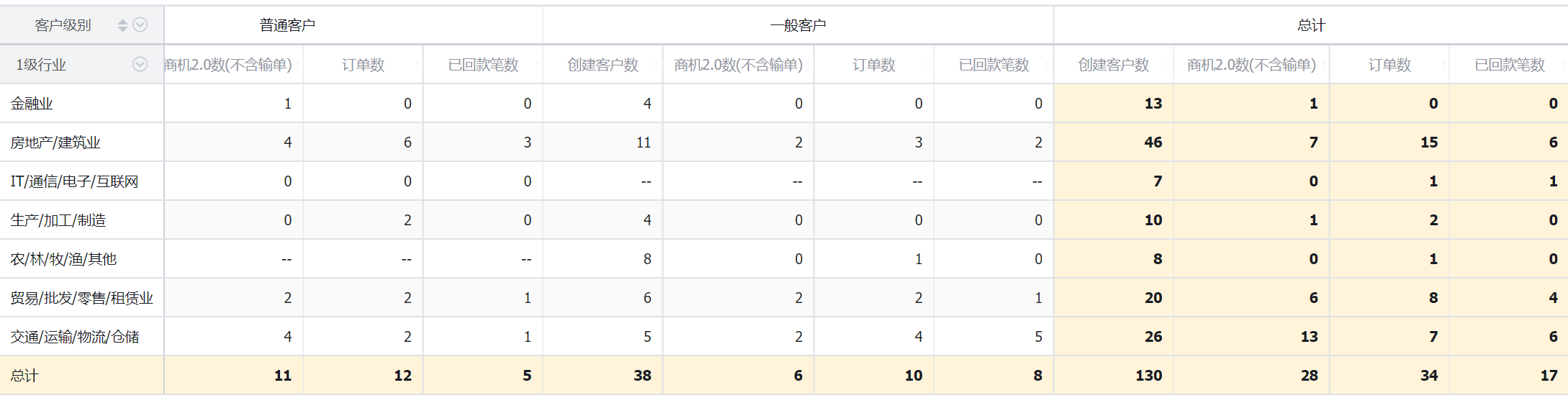Select the 金融业 row label
Viewport: 1568px width, 398px height.
click(x=32, y=104)
